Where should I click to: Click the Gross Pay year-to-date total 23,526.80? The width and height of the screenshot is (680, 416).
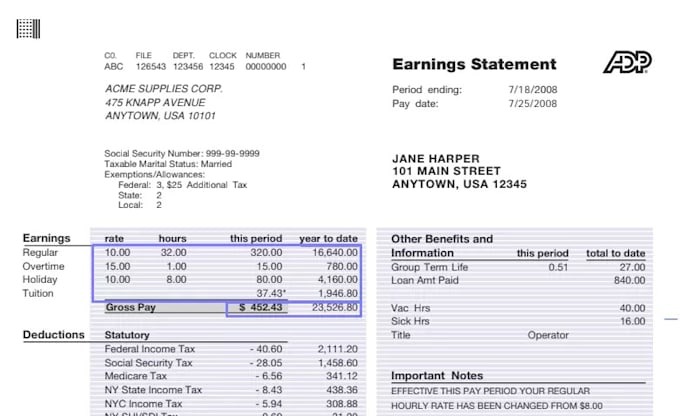tap(334, 308)
